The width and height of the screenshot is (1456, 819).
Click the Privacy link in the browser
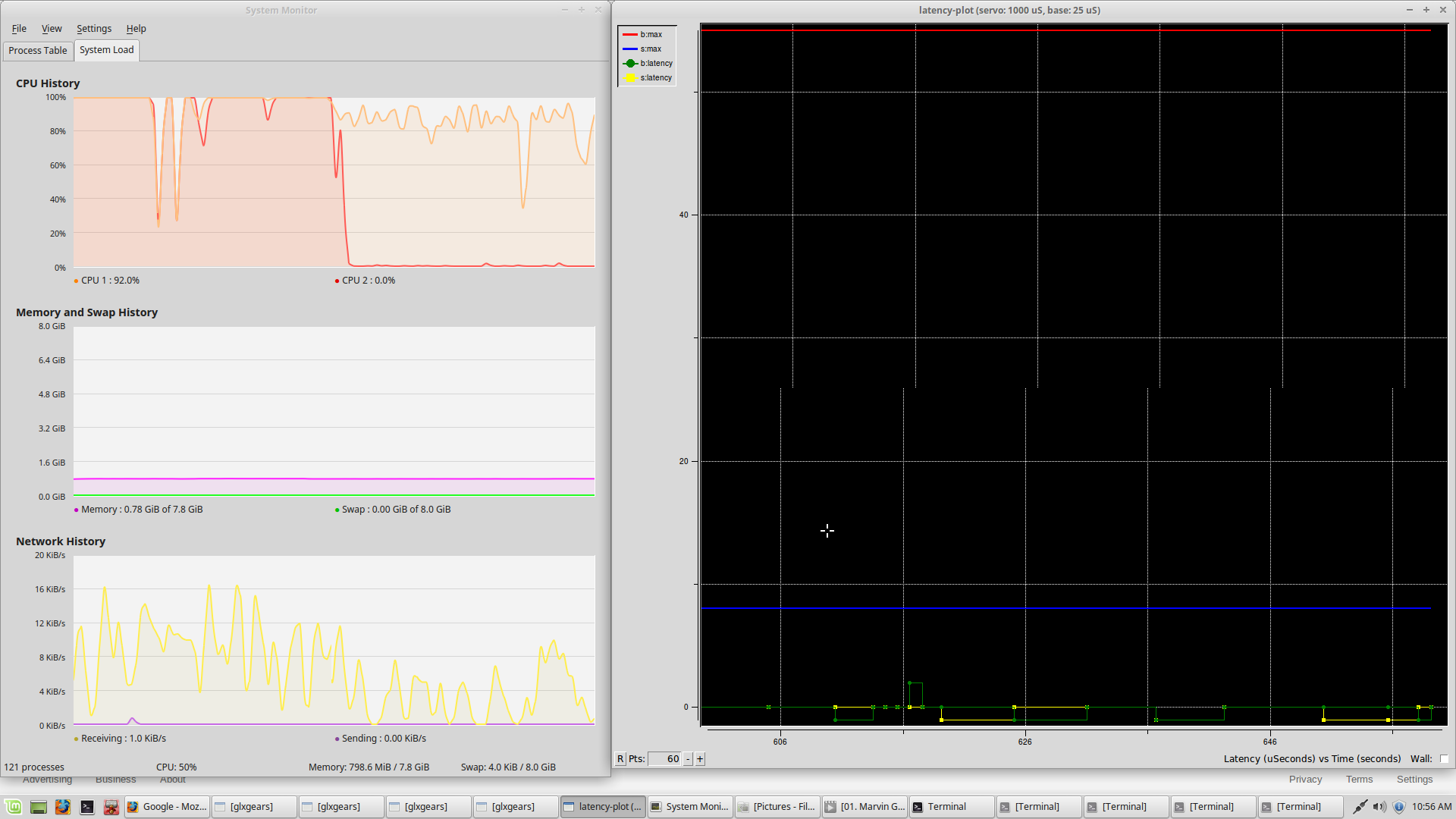click(x=1305, y=780)
